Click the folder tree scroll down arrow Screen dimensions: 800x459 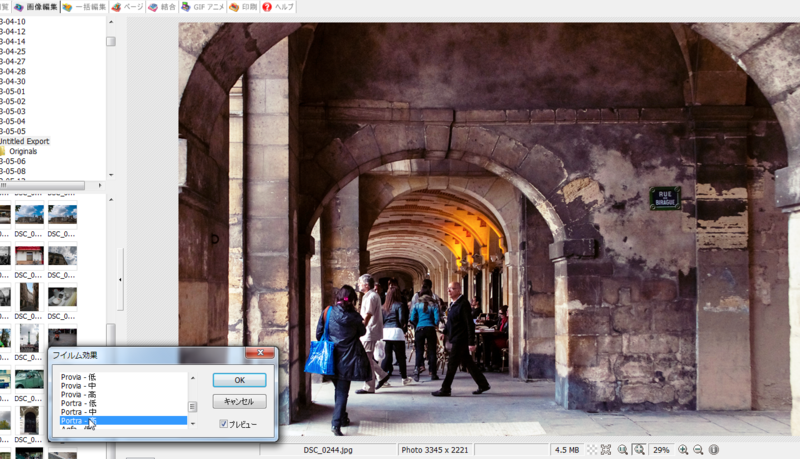(111, 175)
